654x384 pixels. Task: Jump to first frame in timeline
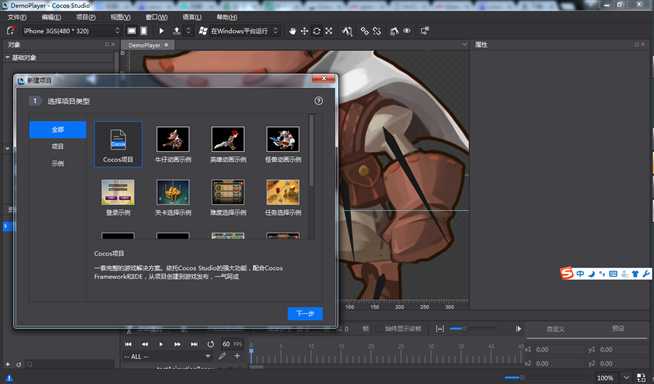[128, 344]
